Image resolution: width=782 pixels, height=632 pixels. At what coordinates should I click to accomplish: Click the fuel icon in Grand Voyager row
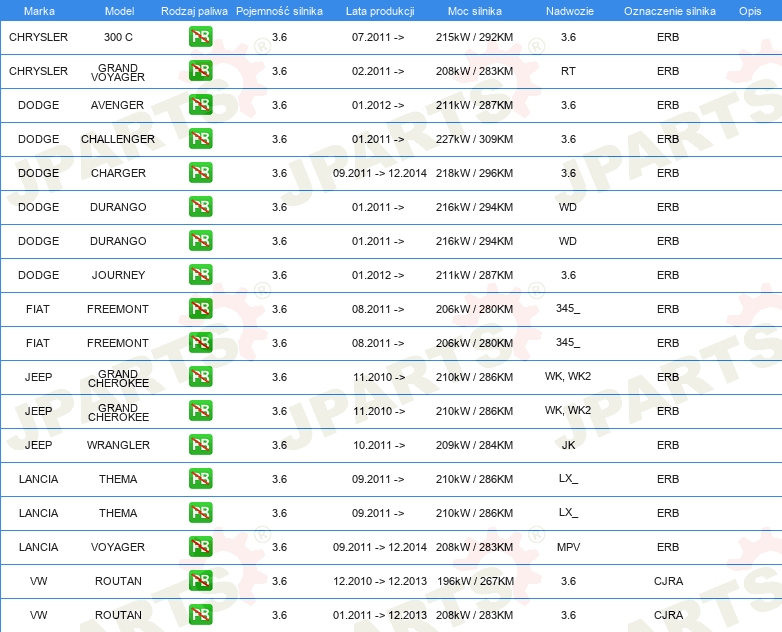pyautogui.click(x=200, y=70)
